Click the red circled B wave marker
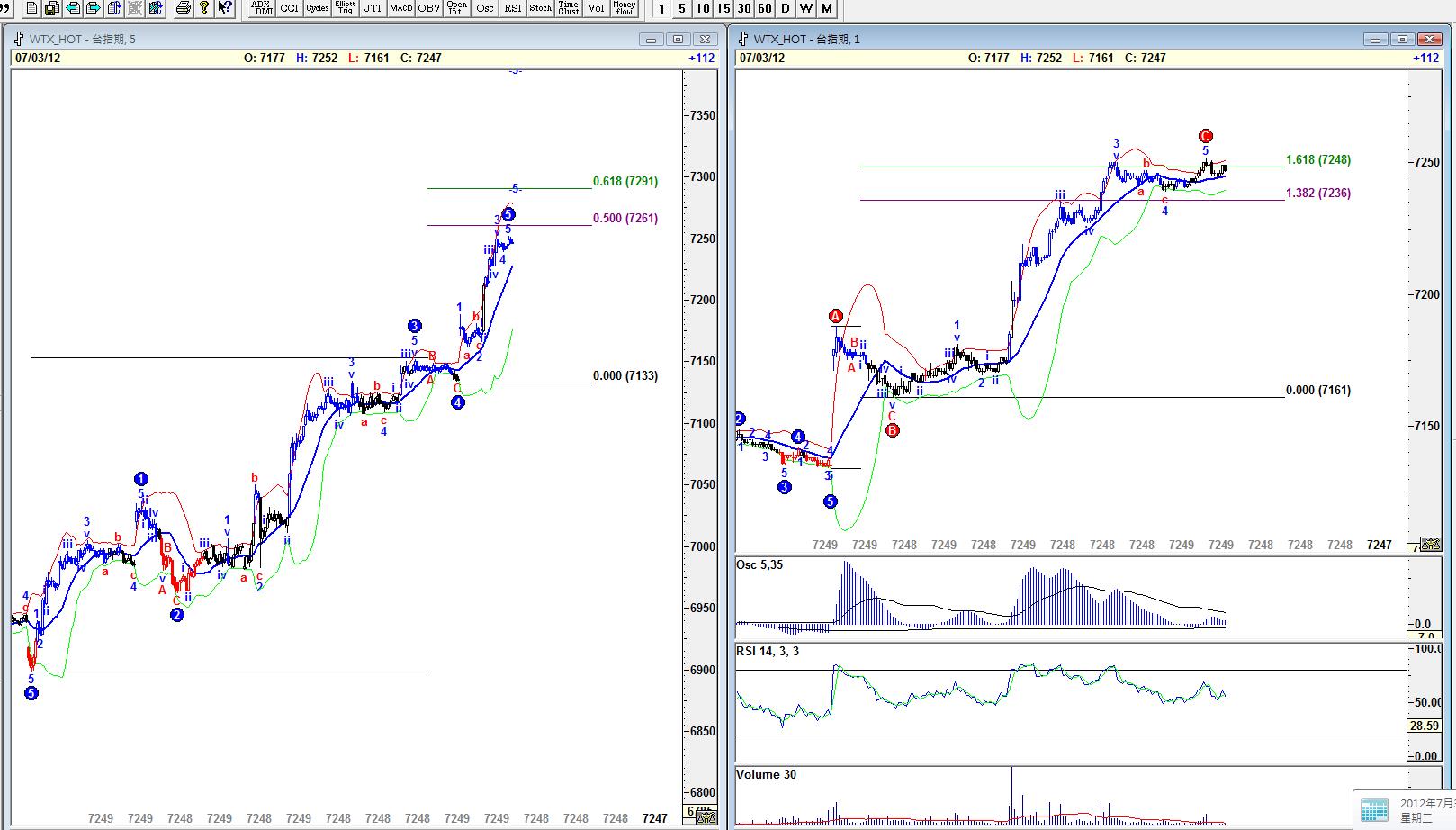 click(x=893, y=430)
